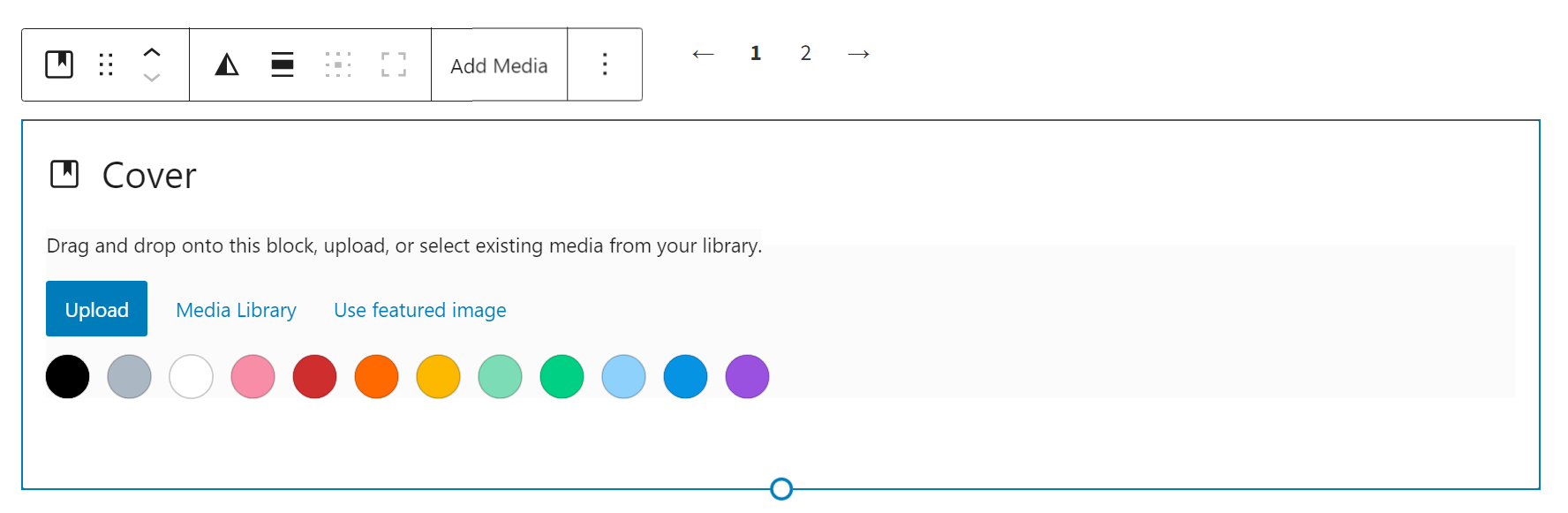Open the duotone filter picker
The height and width of the screenshot is (513, 1568).
pyautogui.click(x=226, y=64)
